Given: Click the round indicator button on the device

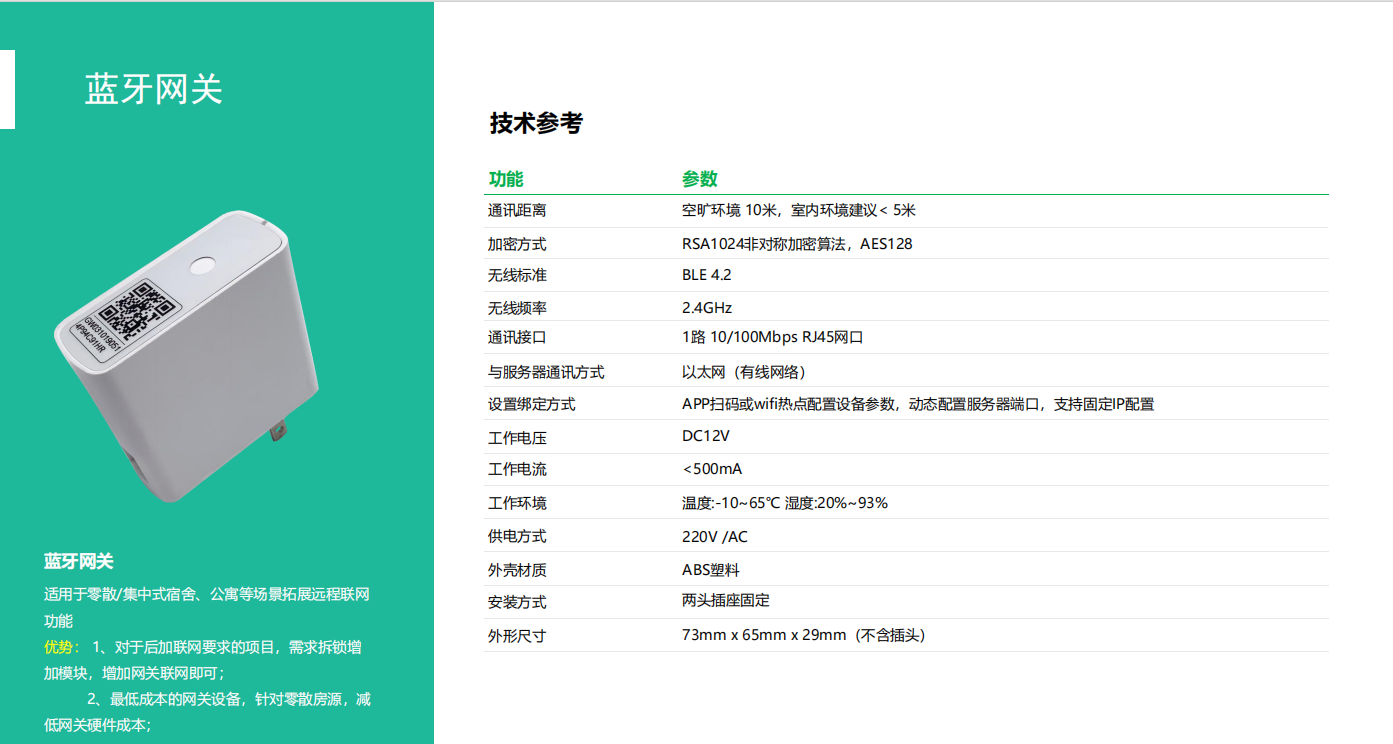Looking at the screenshot, I should pos(204,265).
